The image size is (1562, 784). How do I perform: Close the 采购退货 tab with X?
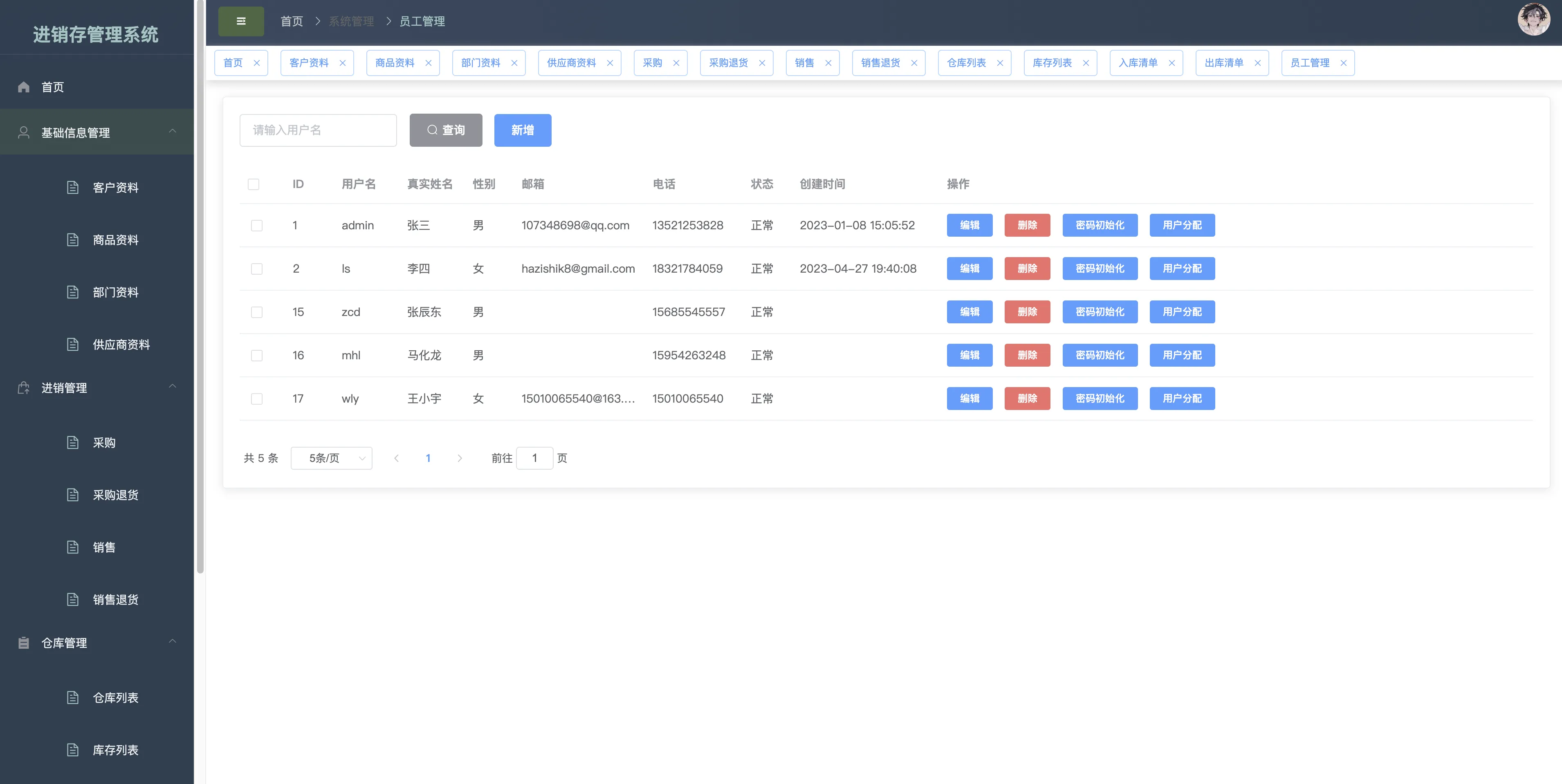[x=762, y=63]
